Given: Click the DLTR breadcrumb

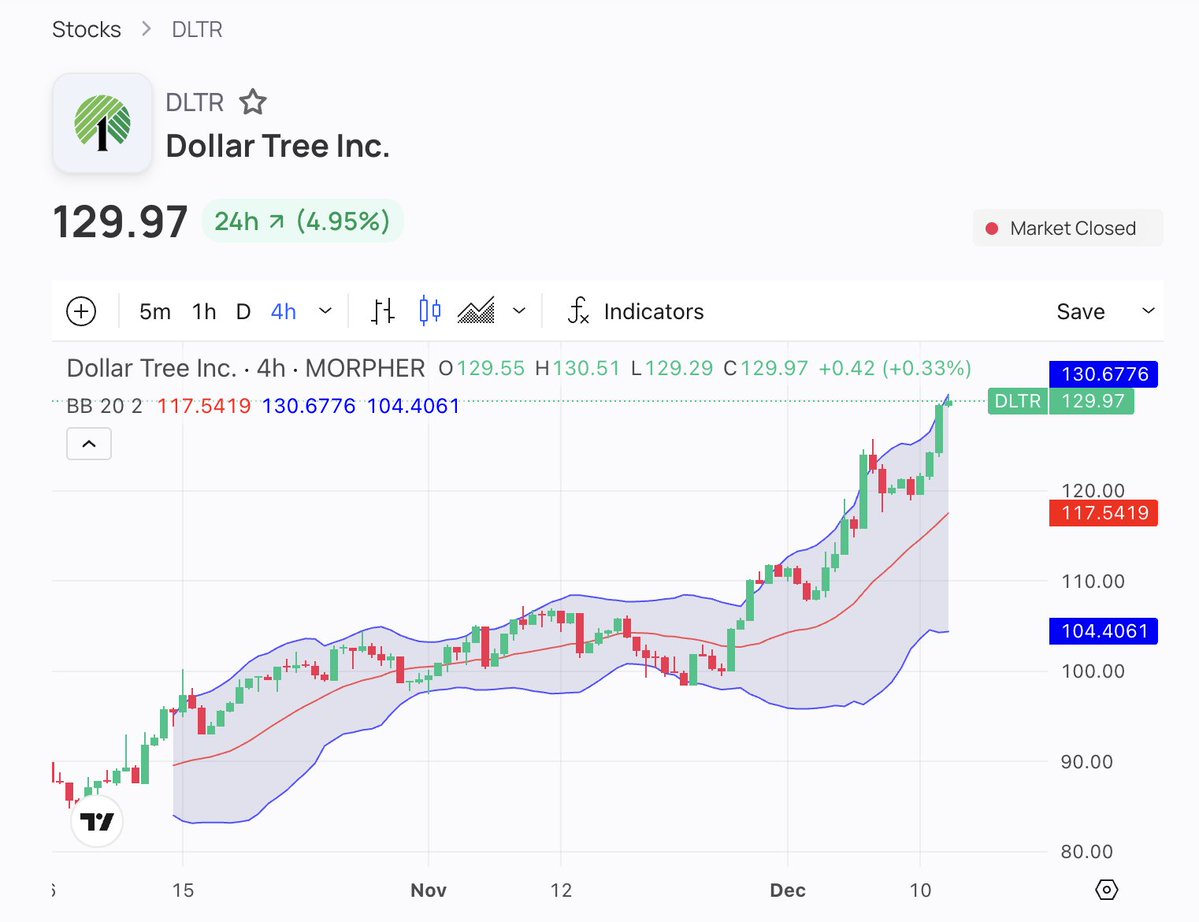Looking at the screenshot, I should 197,29.
